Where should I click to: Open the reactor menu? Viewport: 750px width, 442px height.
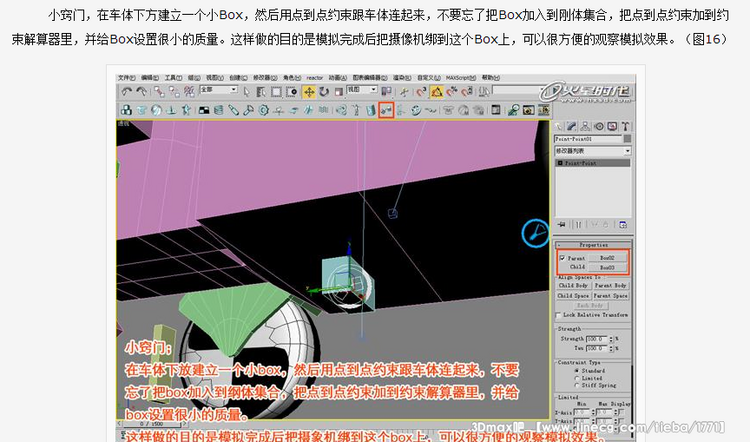315,77
